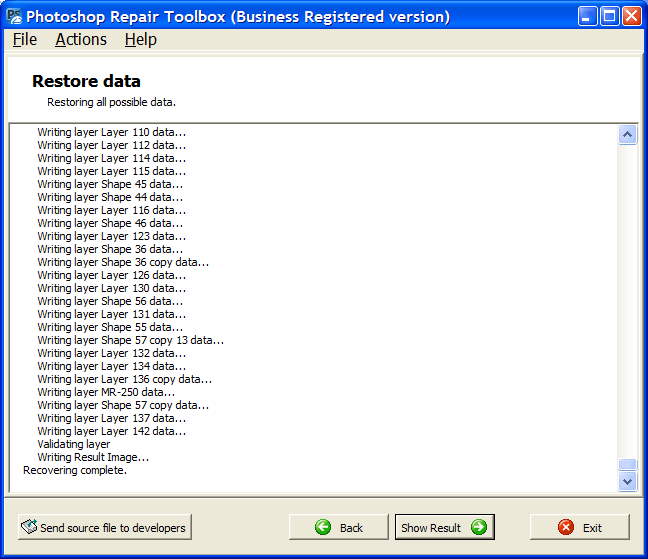Select 'Writing layer Layer 134 data...' line
648x559 pixels.
click(x=112, y=366)
